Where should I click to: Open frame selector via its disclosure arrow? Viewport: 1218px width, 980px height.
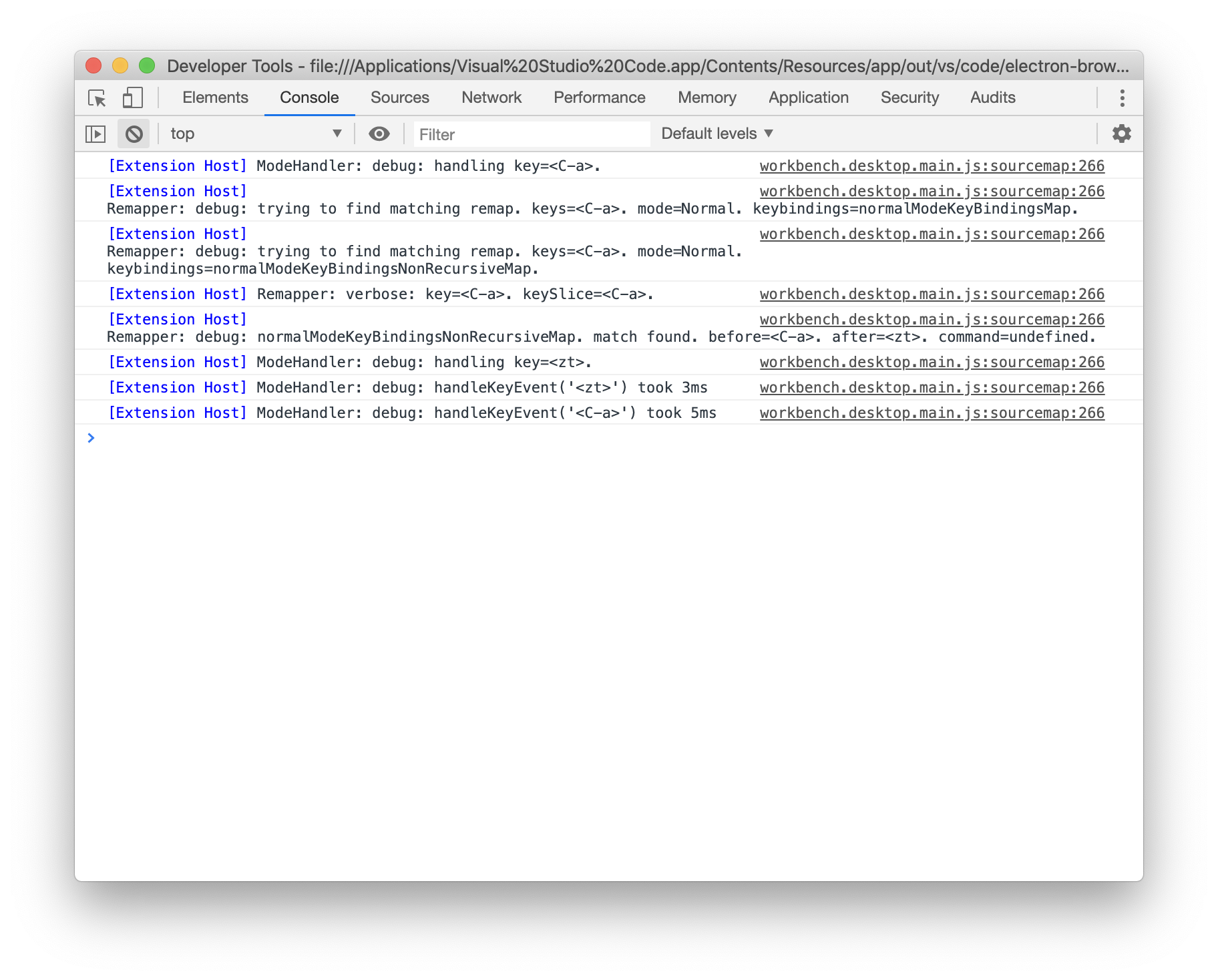337,134
